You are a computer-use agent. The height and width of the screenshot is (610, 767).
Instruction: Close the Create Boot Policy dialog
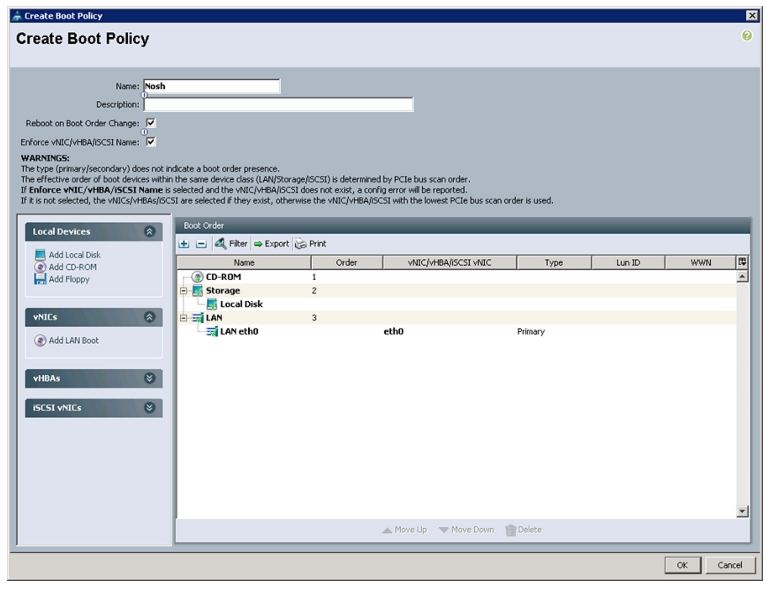click(x=752, y=16)
